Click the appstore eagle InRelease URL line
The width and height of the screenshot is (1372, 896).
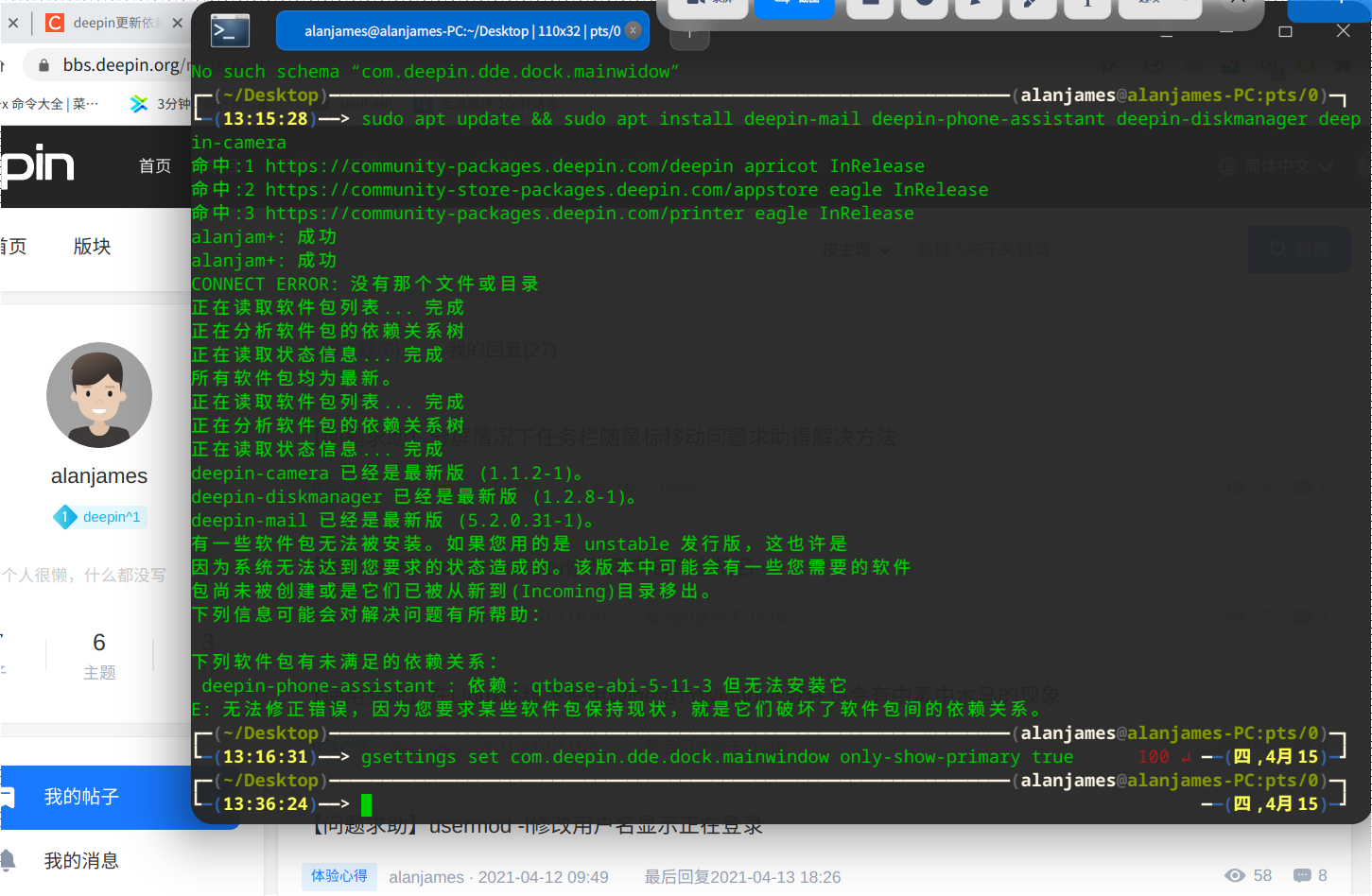pyautogui.click(x=590, y=189)
